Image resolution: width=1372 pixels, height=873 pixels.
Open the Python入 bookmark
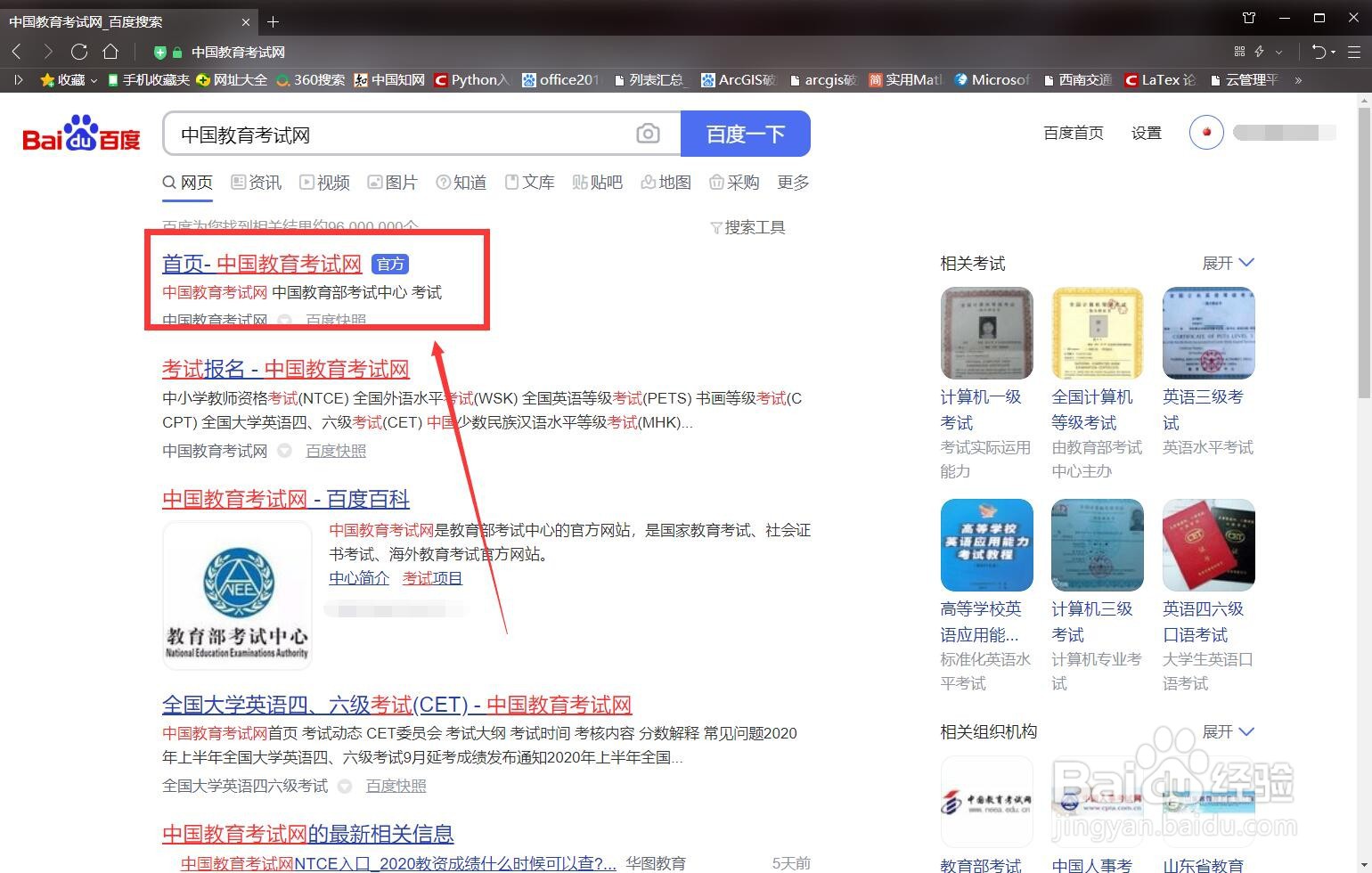[x=472, y=80]
